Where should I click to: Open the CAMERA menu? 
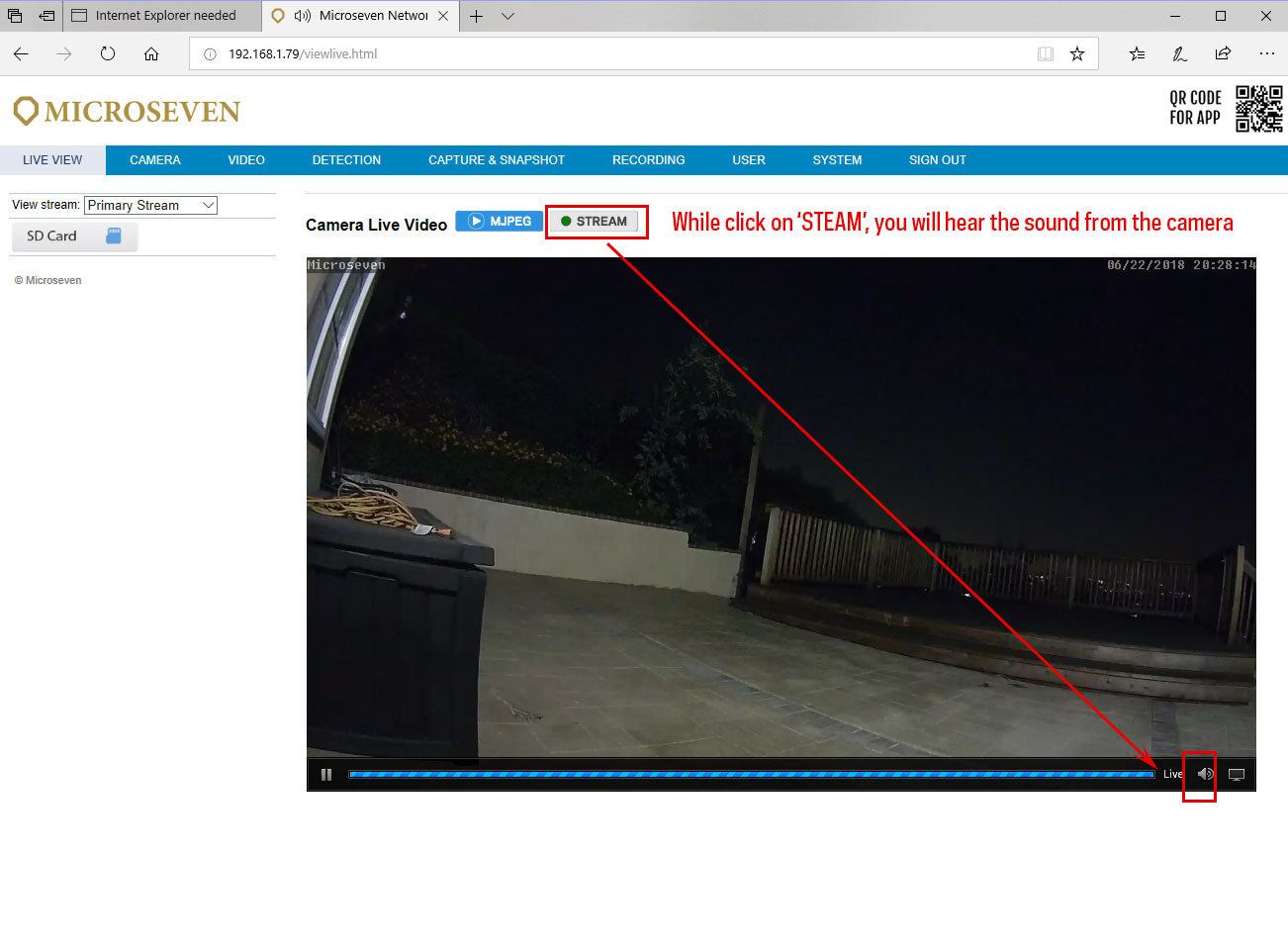point(155,160)
